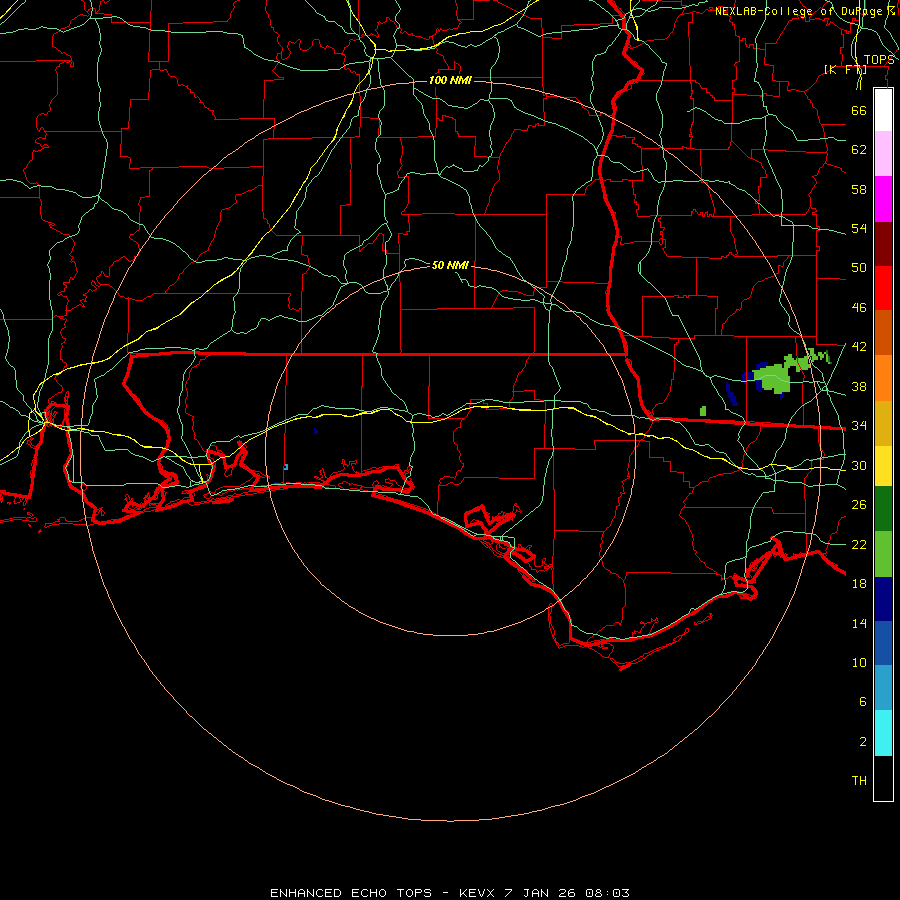Click the medium blue legend swatch
Viewport: 900px width, 900px height.
pos(883,643)
